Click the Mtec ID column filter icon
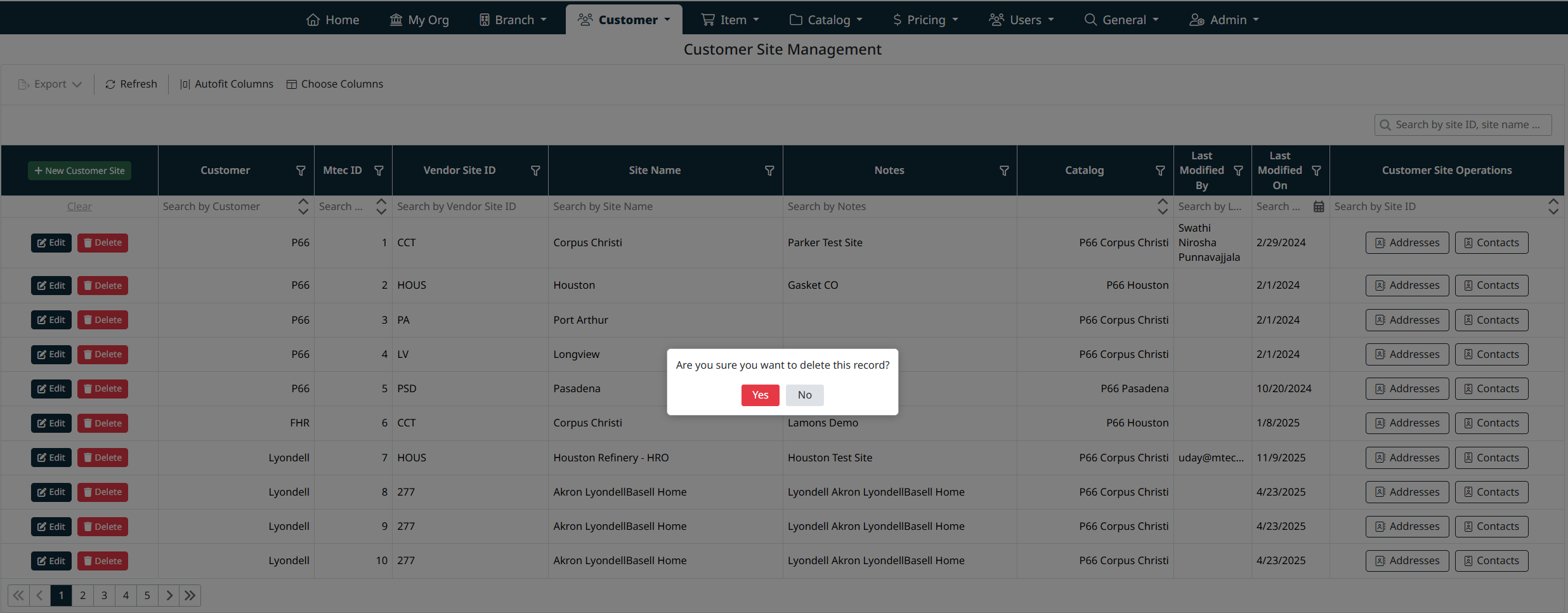Viewport: 1568px width, 613px height. pos(379,171)
